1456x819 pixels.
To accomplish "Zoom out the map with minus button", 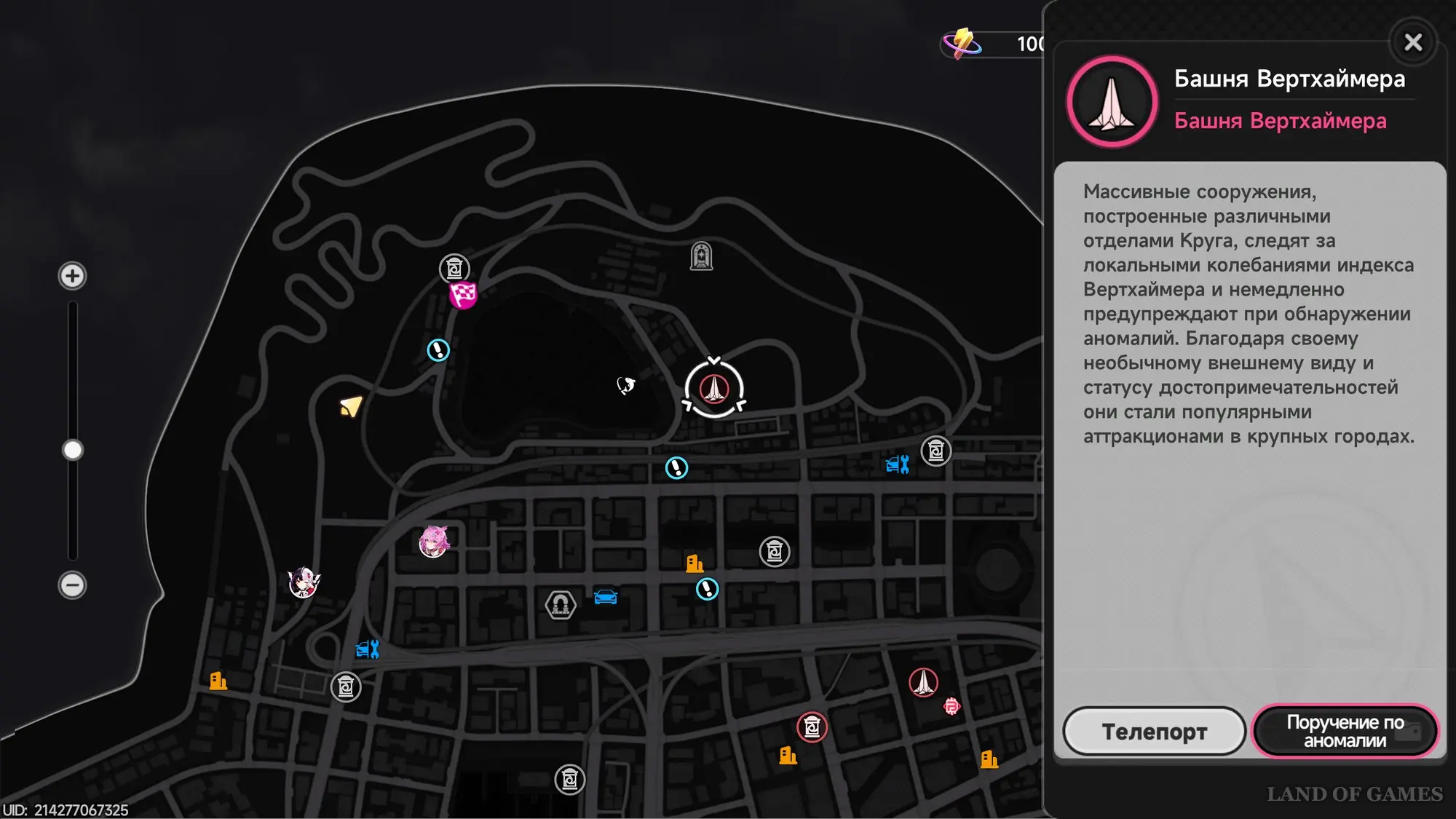I will pyautogui.click(x=72, y=585).
